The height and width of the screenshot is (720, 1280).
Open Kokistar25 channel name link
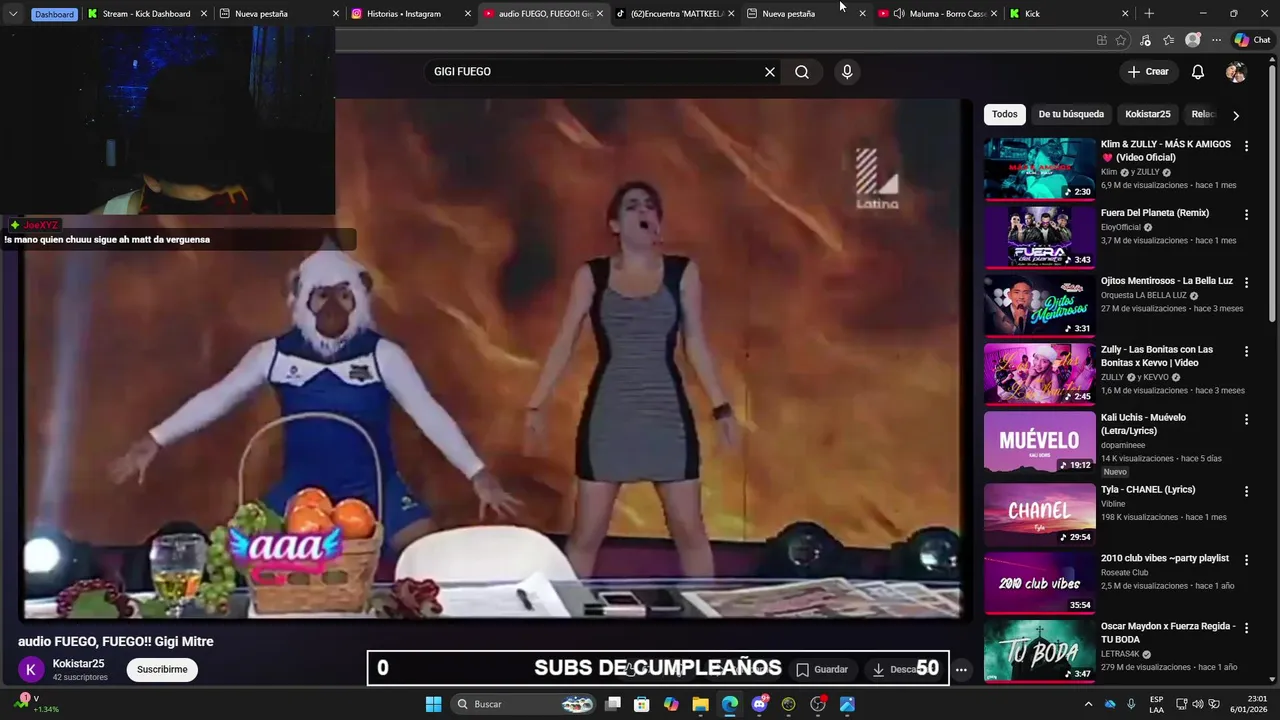tap(78, 664)
